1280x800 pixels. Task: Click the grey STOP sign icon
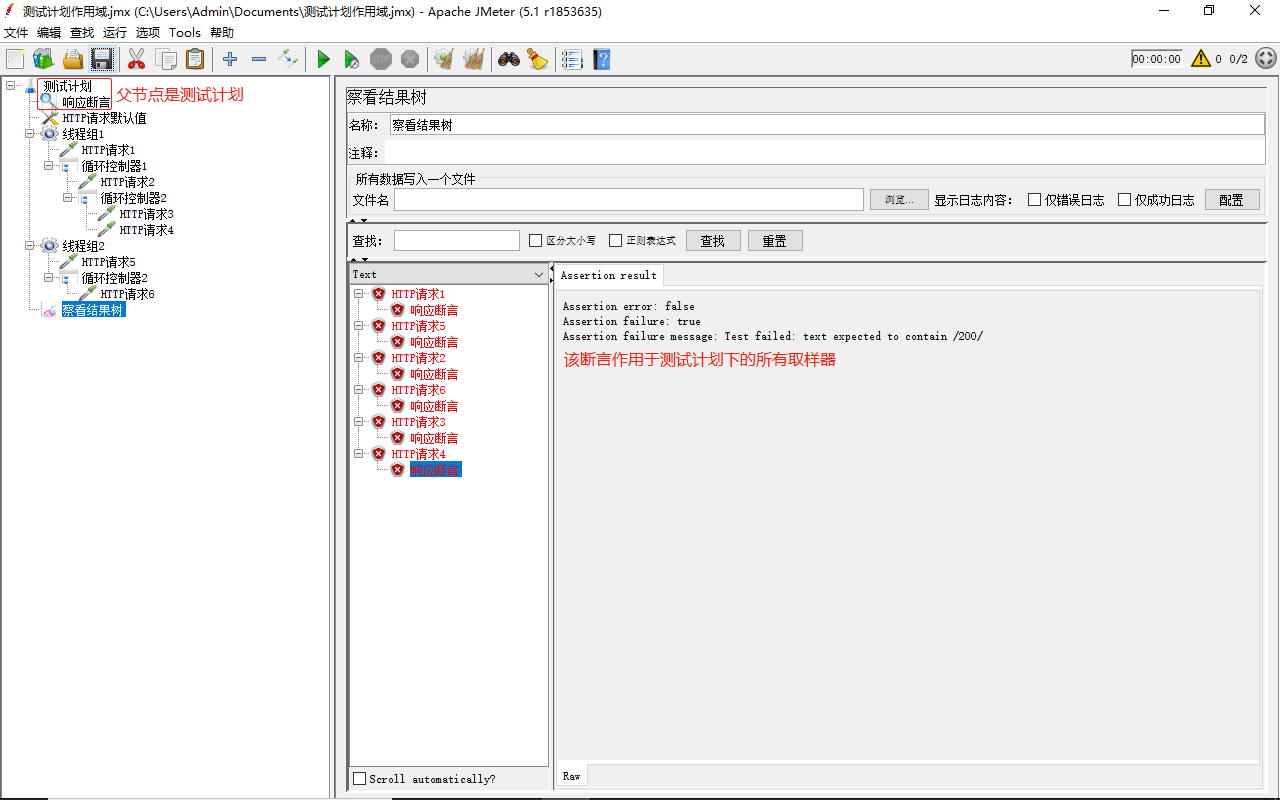tap(381, 59)
